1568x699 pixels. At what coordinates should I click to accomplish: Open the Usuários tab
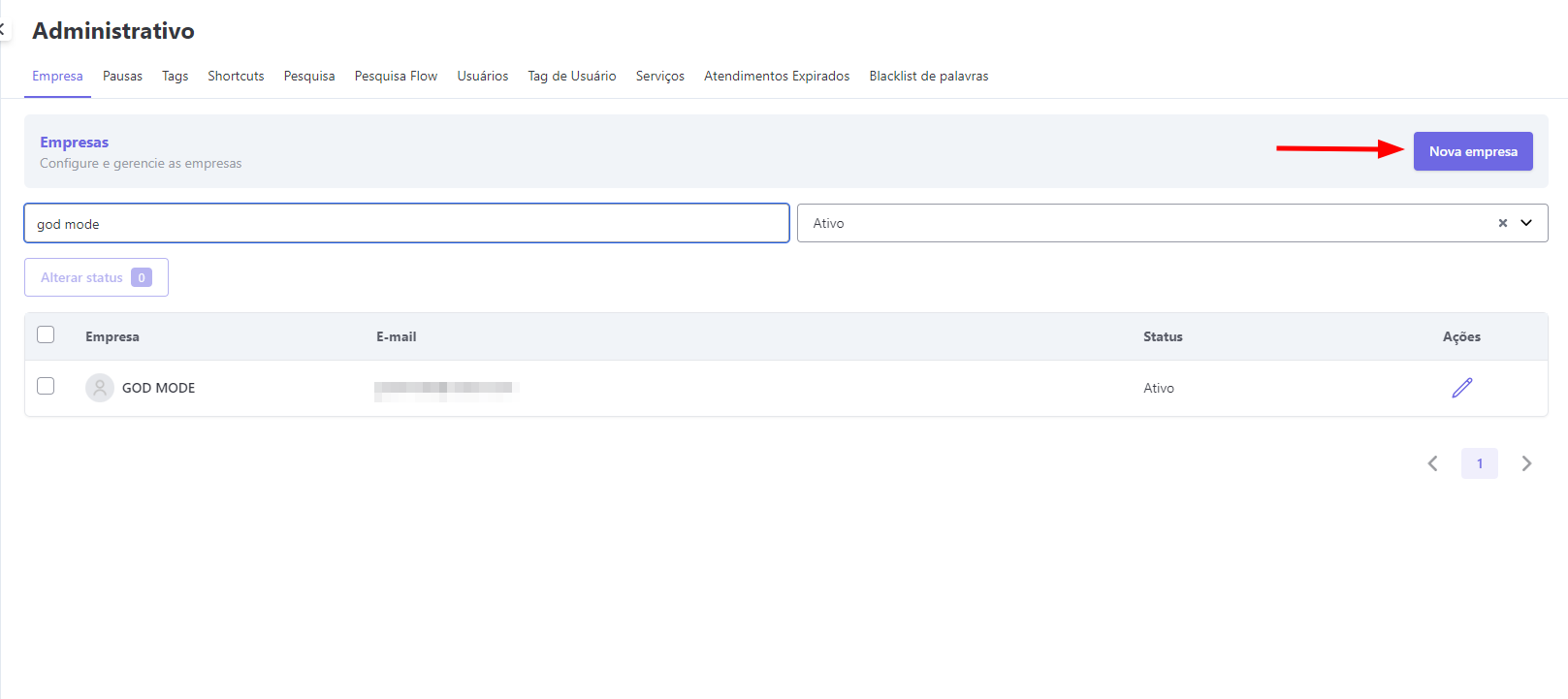(483, 76)
